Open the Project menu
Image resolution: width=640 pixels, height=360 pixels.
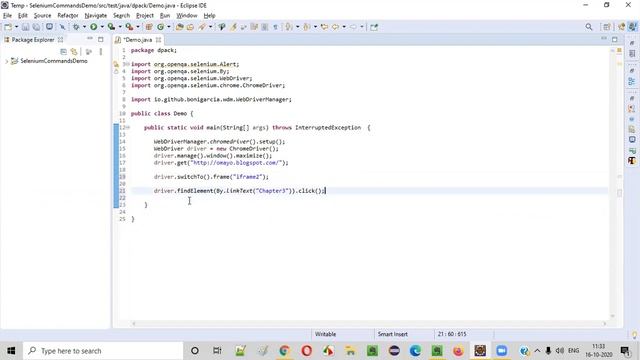click(x=145, y=16)
